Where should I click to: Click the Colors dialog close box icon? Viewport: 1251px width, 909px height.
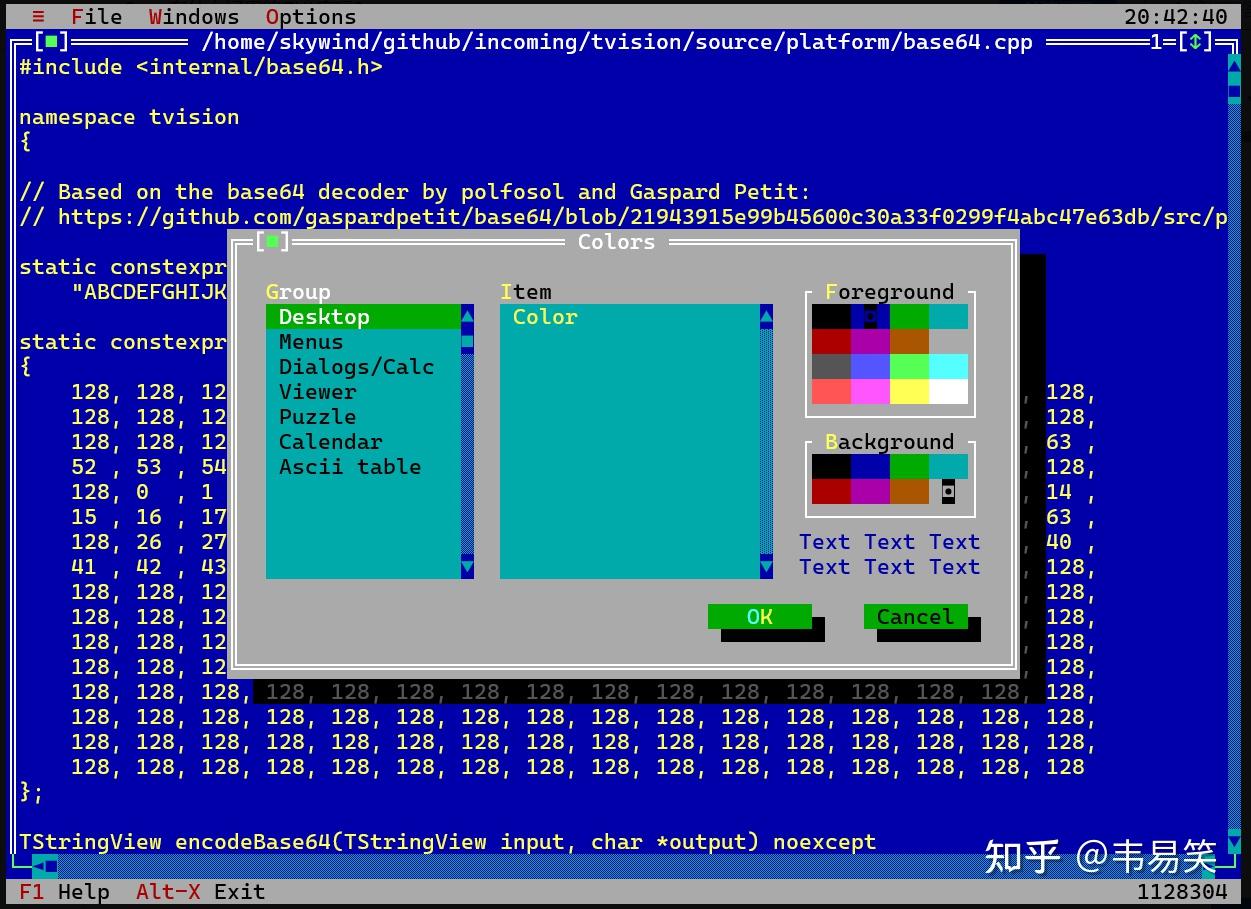coord(272,242)
